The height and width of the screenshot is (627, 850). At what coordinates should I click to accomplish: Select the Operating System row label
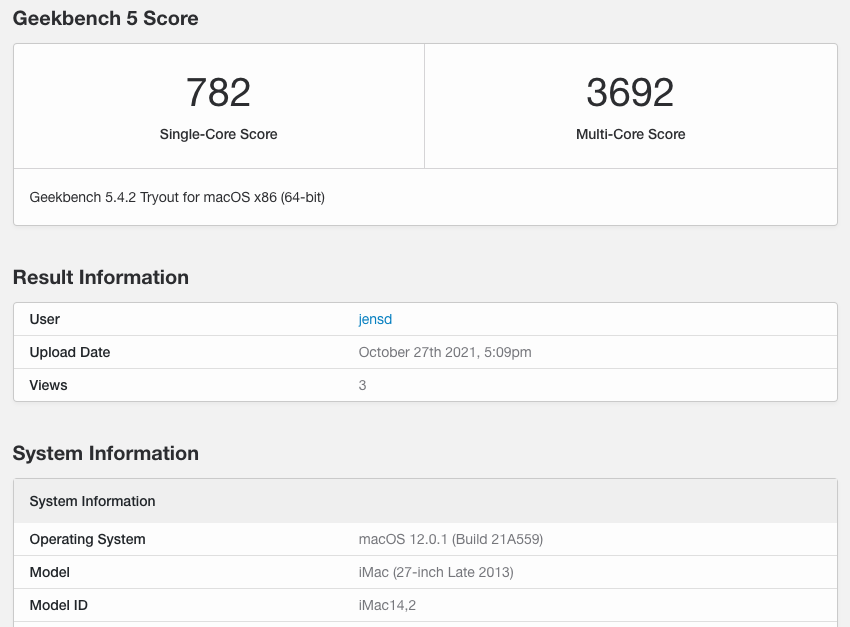tap(87, 540)
